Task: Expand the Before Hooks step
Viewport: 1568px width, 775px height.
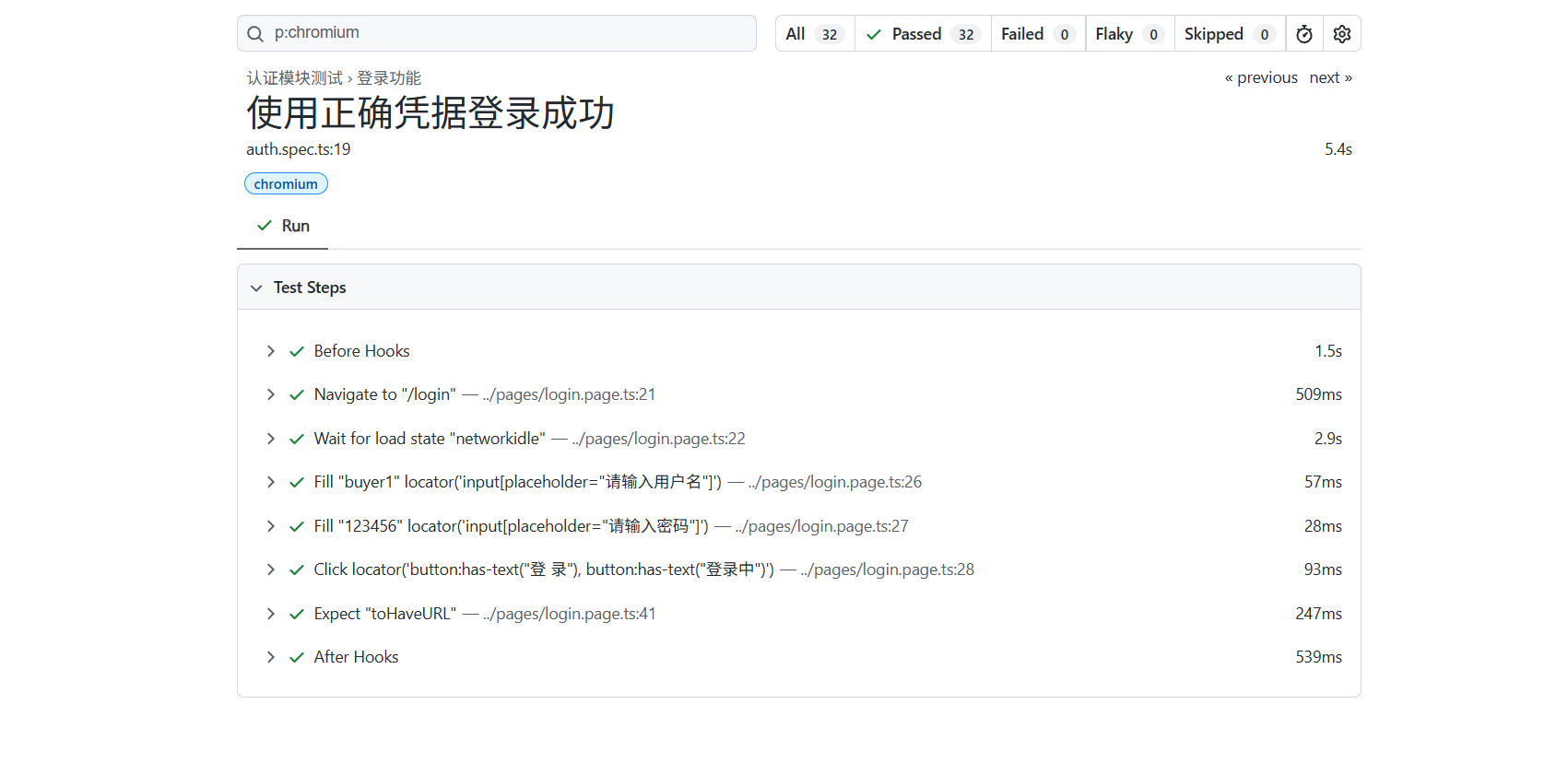Action: [270, 351]
